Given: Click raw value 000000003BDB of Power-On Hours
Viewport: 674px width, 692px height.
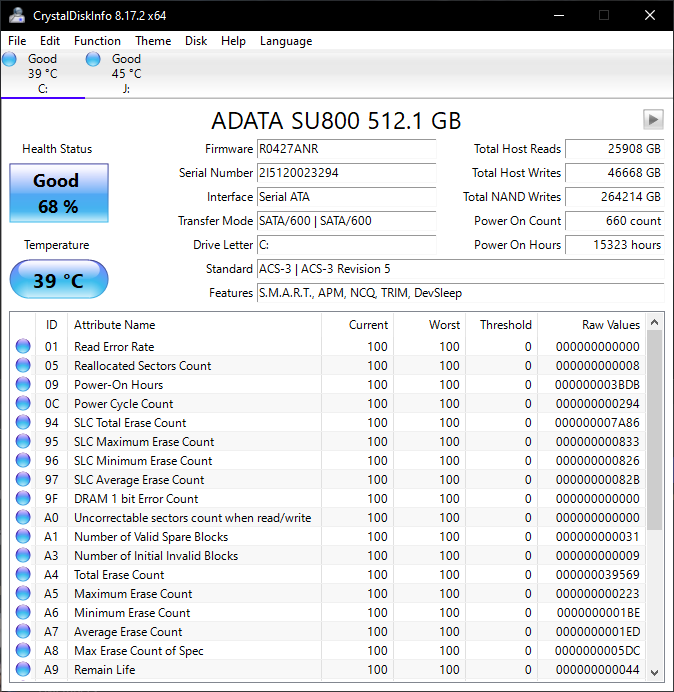Looking at the screenshot, I should (x=598, y=385).
